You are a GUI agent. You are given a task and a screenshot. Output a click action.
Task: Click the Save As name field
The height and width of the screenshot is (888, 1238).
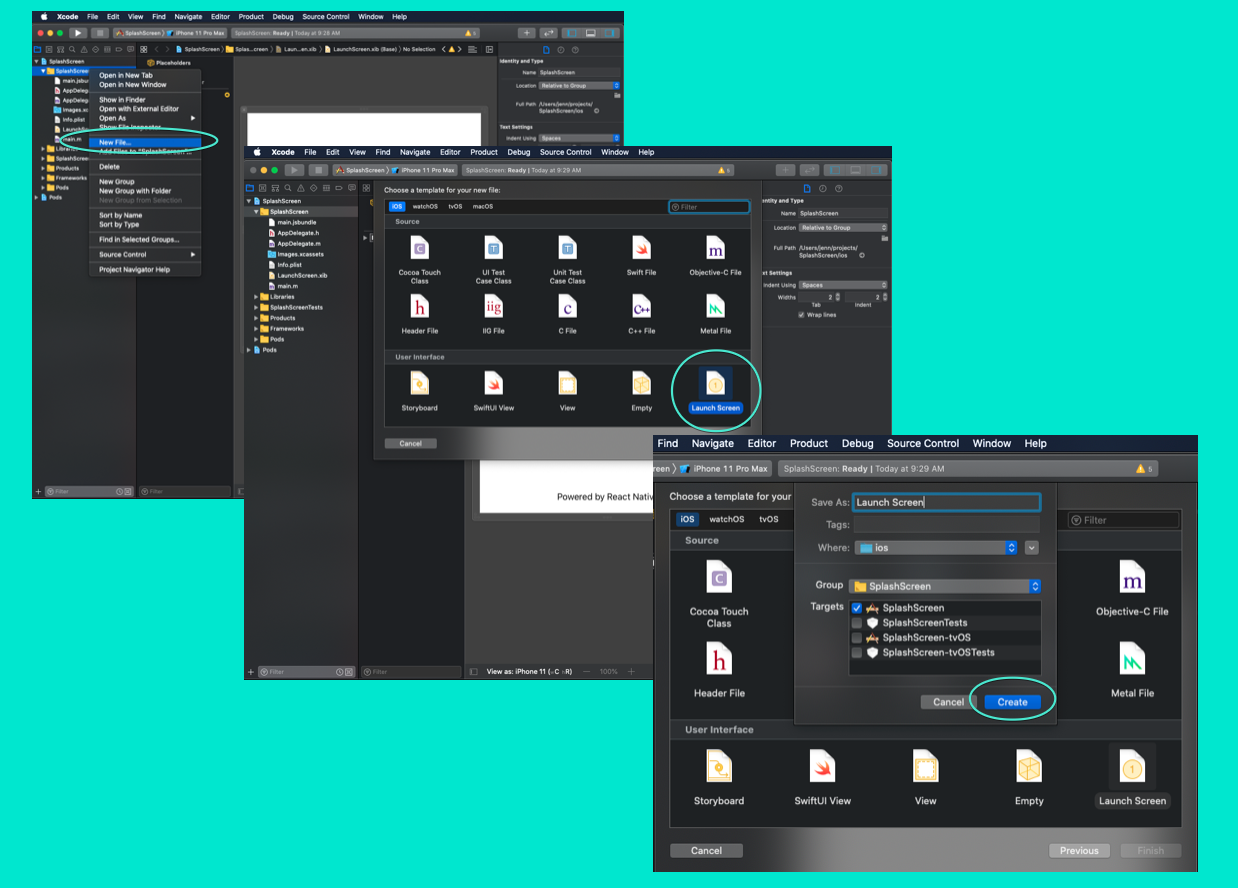click(947, 503)
